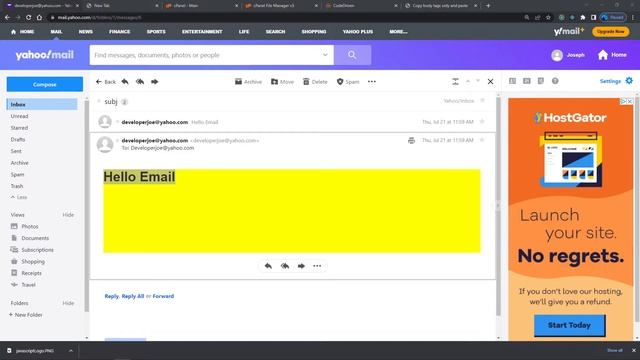Click the Forward link at bottom

point(163,296)
